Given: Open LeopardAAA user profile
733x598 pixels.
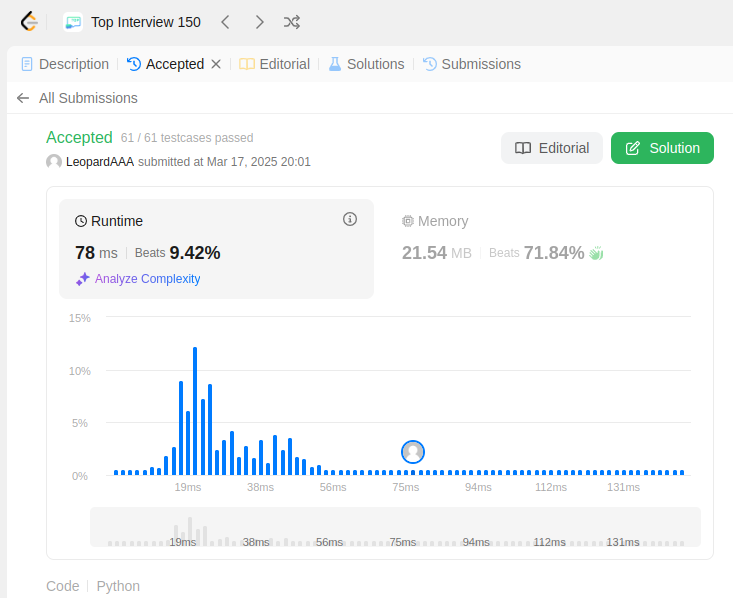Looking at the screenshot, I should tap(100, 162).
